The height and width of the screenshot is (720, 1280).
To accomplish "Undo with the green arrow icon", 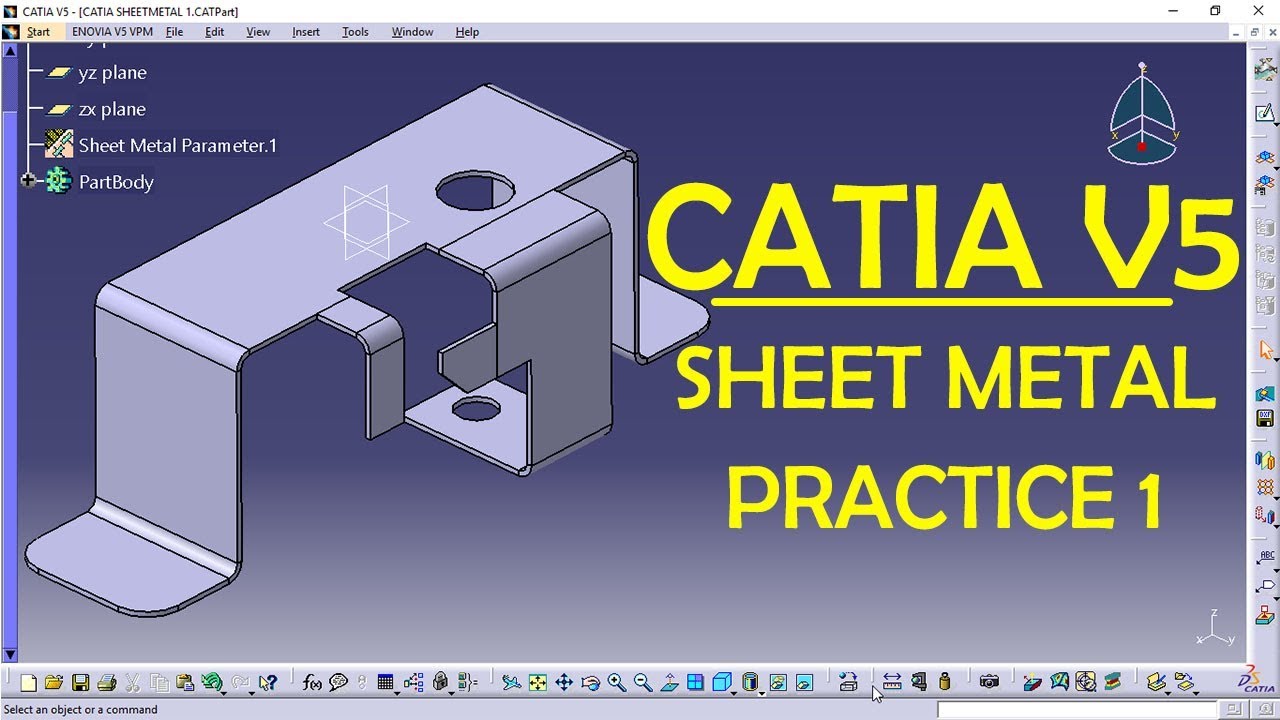I will click(x=211, y=683).
